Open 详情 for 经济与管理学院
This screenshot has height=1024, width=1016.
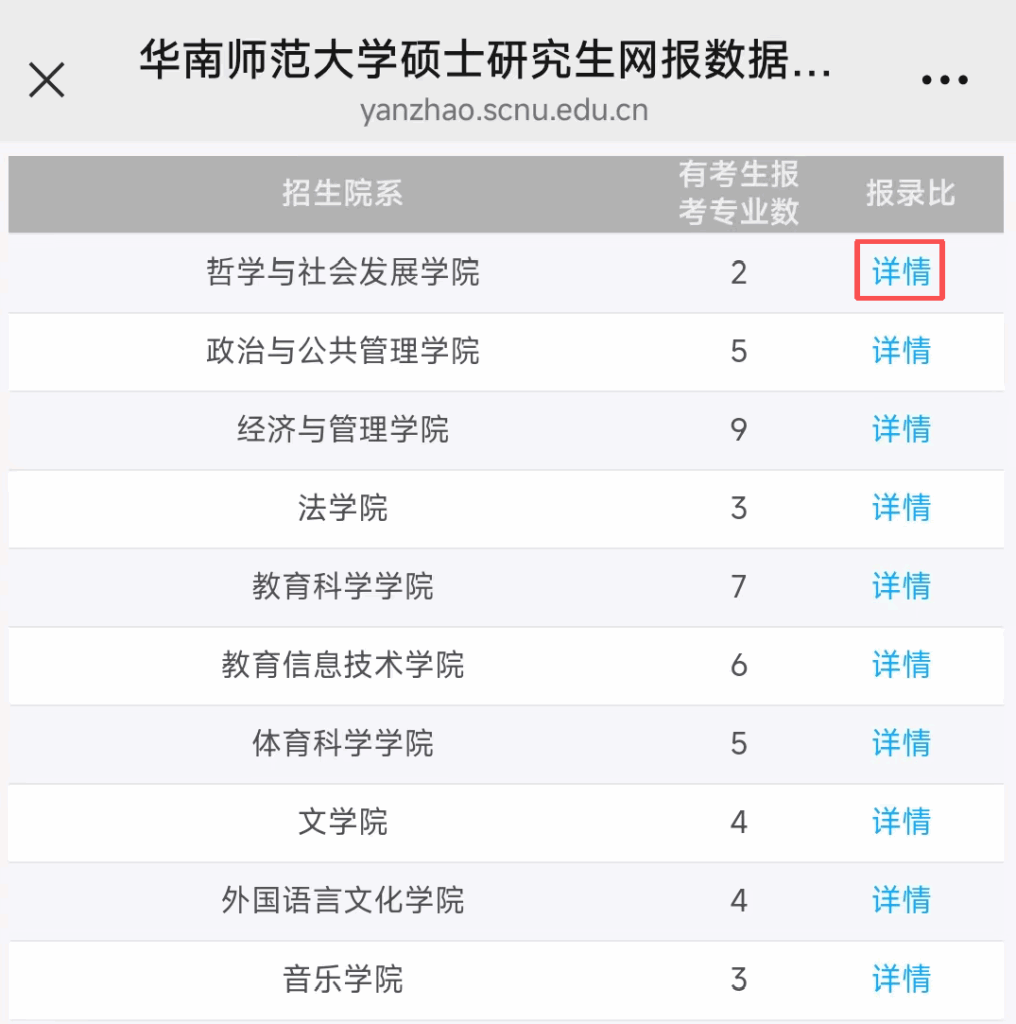[901, 429]
